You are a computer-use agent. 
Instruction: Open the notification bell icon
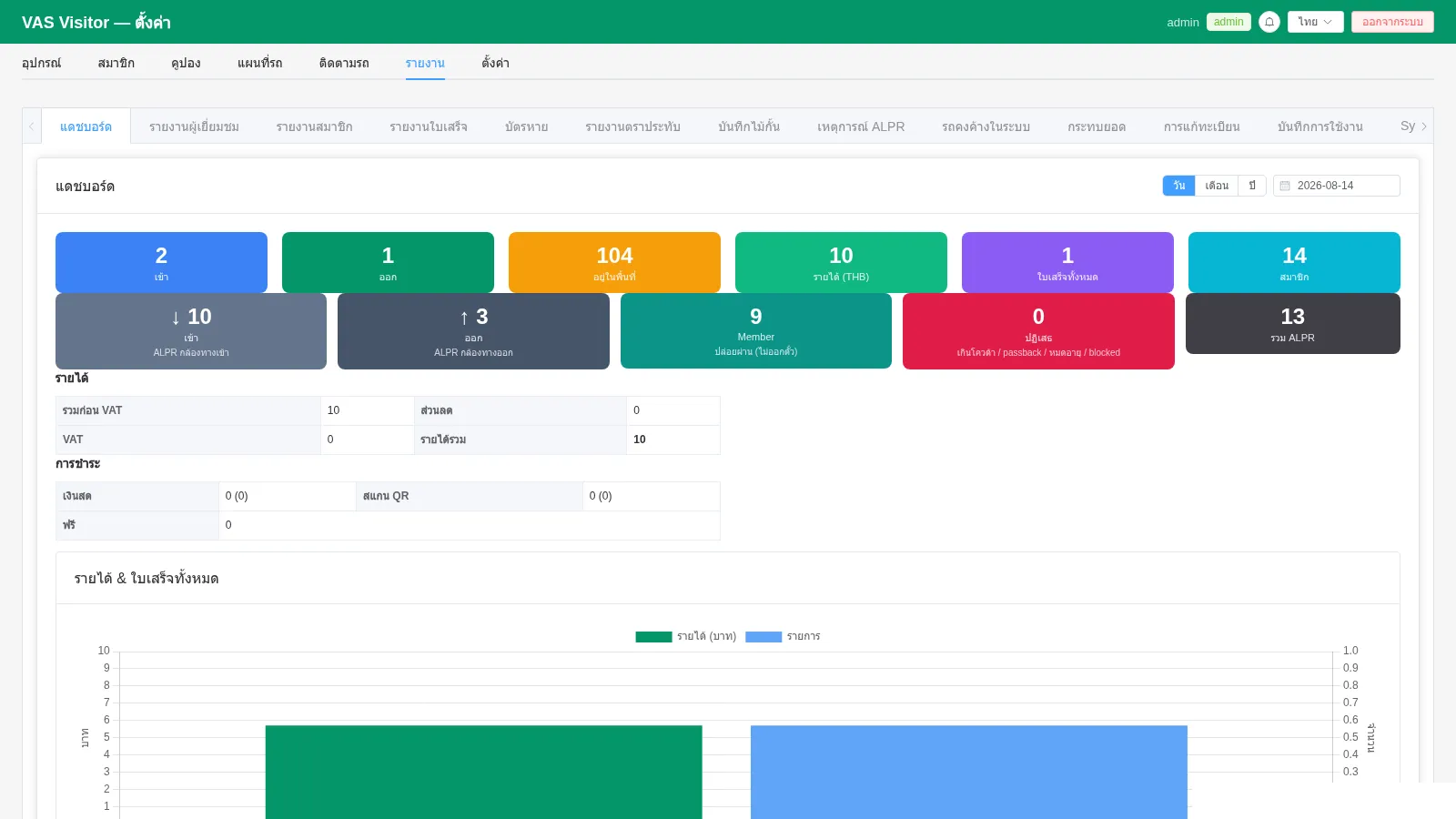(x=1269, y=22)
